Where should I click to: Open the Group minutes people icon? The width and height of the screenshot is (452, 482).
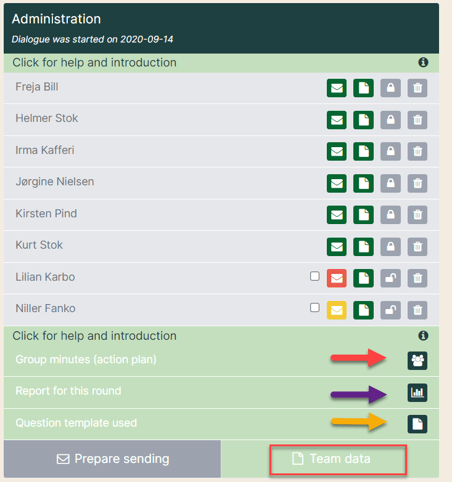[x=417, y=360]
